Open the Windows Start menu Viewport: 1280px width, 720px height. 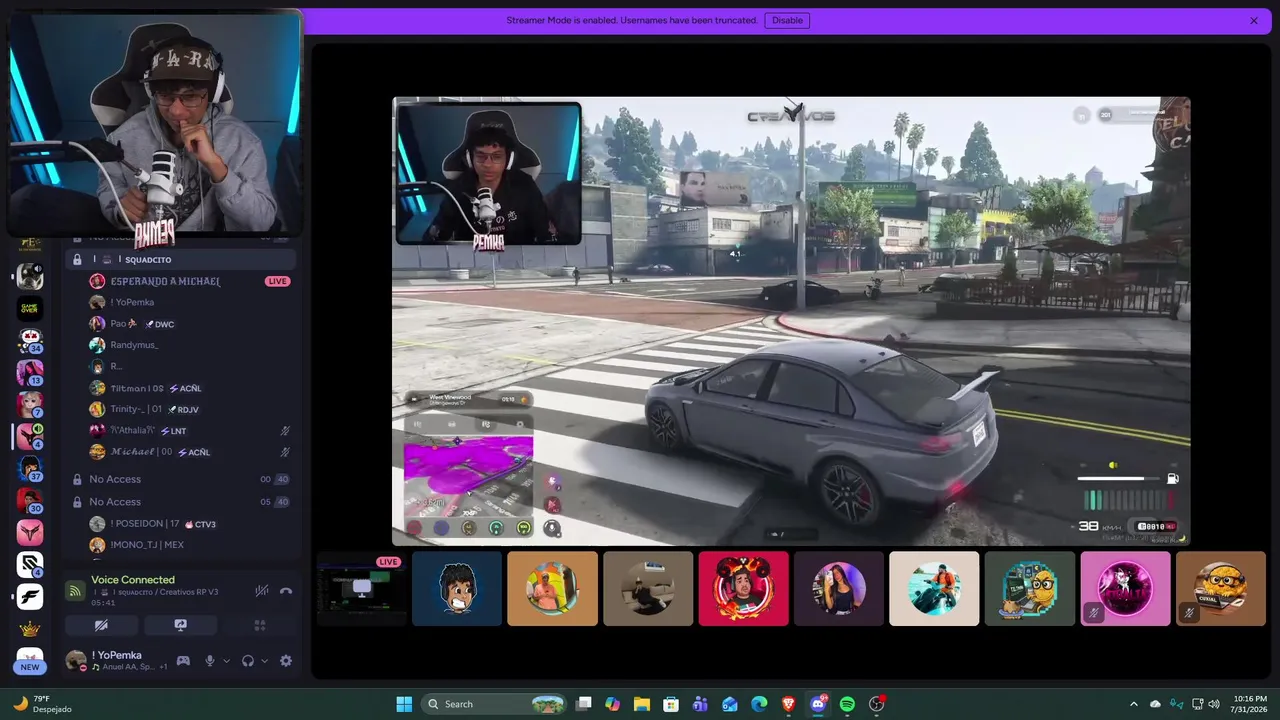click(x=404, y=704)
